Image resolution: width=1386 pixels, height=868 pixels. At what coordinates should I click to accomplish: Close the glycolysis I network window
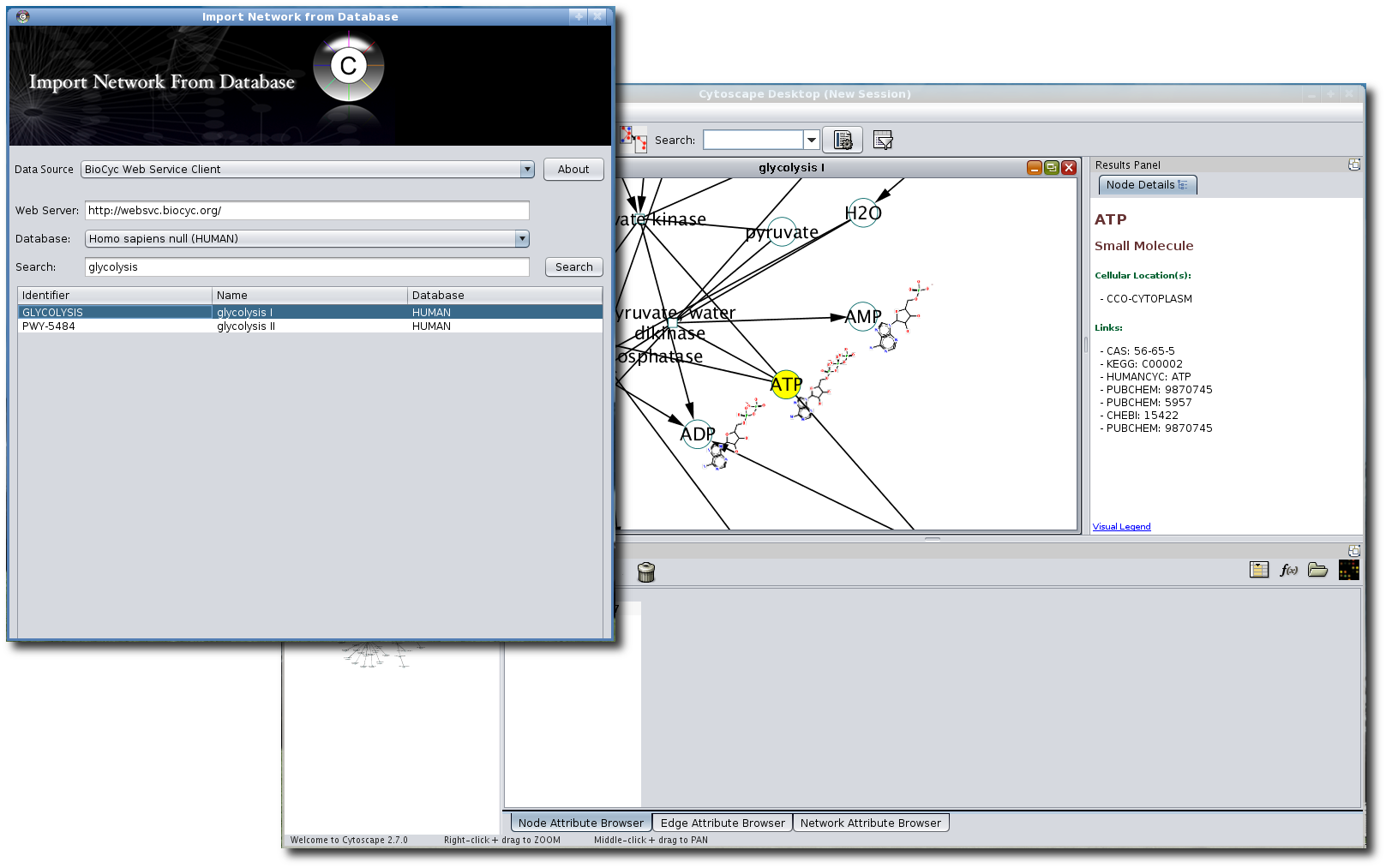[1069, 168]
